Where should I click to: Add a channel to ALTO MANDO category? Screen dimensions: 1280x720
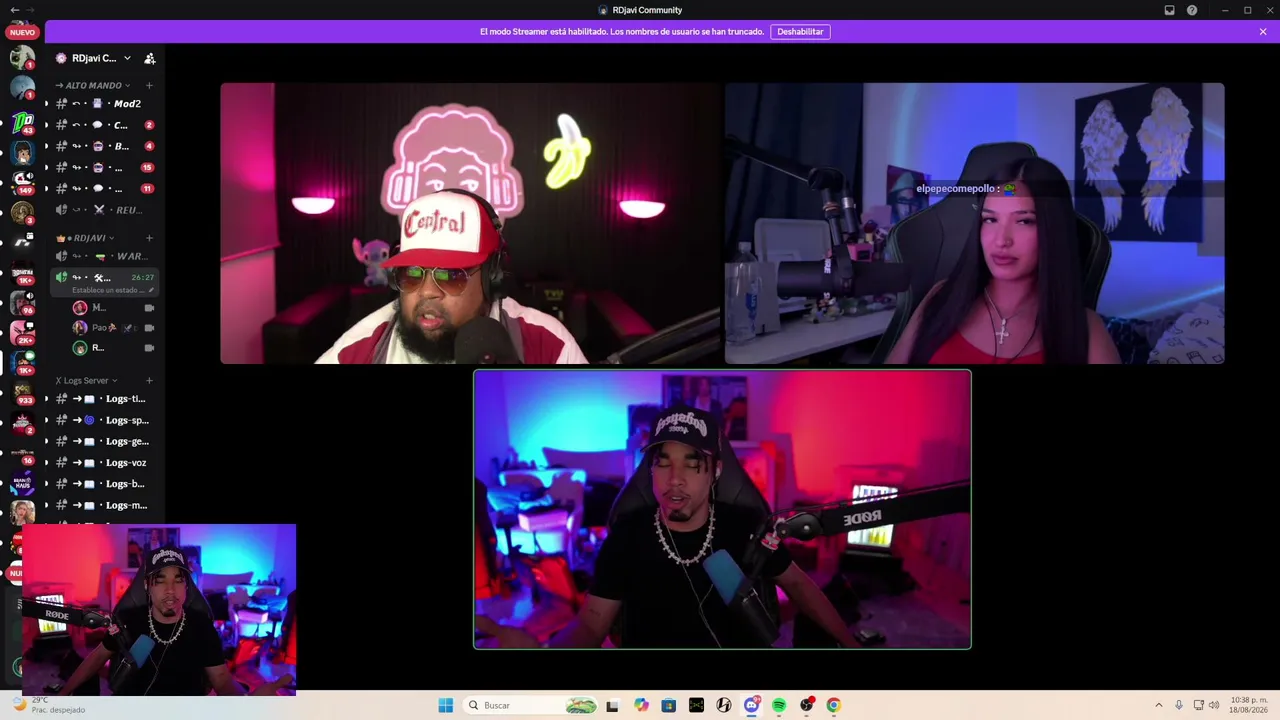[149, 85]
